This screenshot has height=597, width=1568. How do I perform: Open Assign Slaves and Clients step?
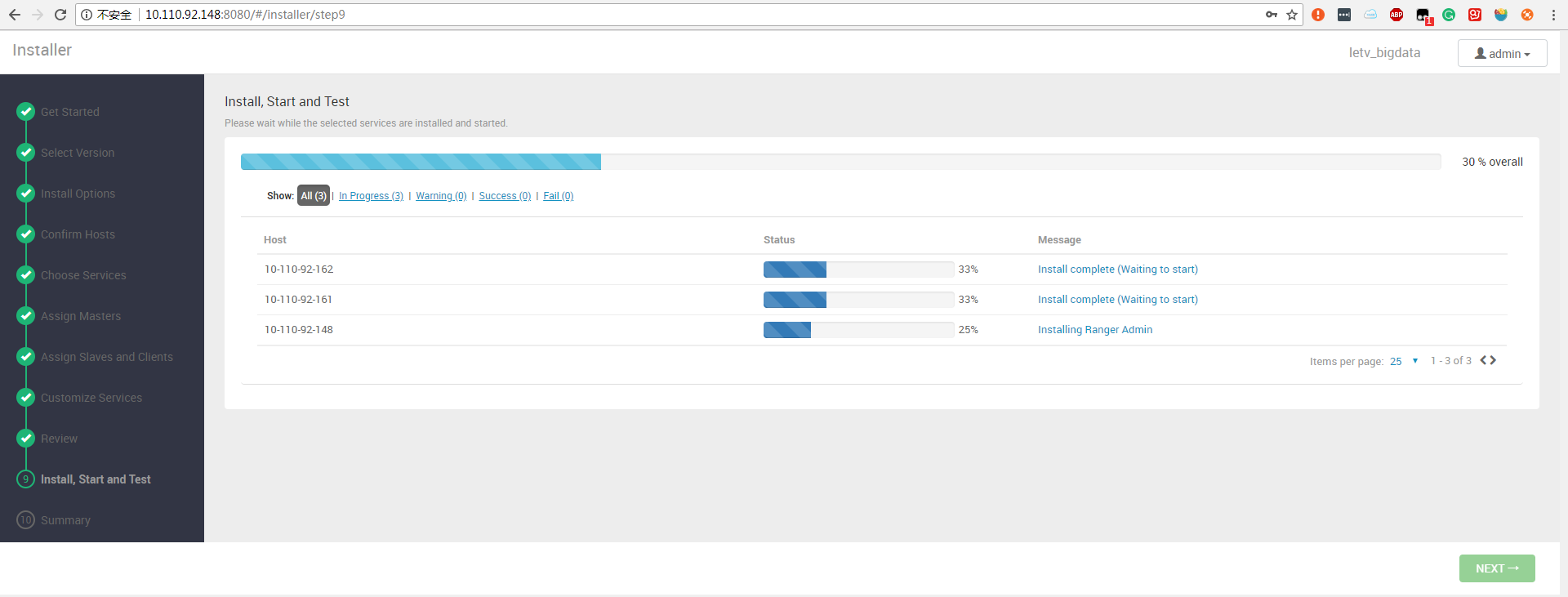point(107,357)
